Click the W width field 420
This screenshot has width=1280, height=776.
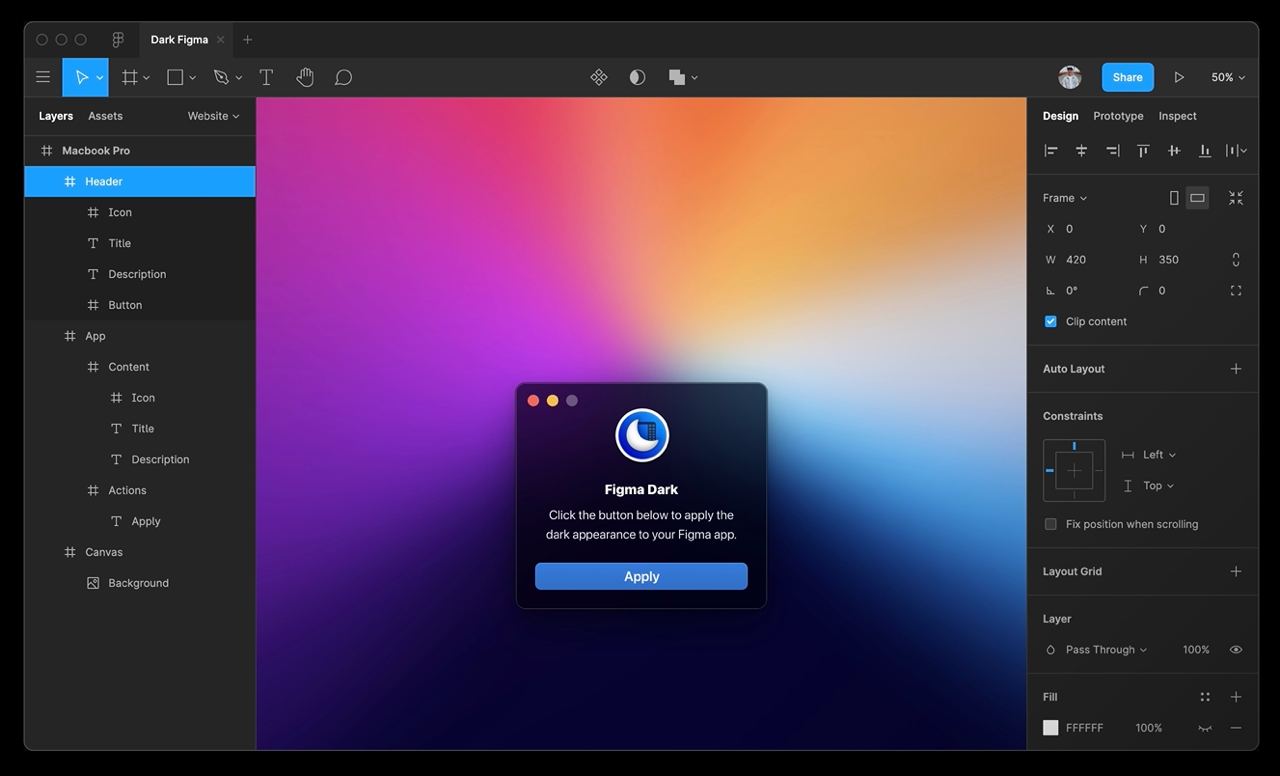pos(1076,260)
